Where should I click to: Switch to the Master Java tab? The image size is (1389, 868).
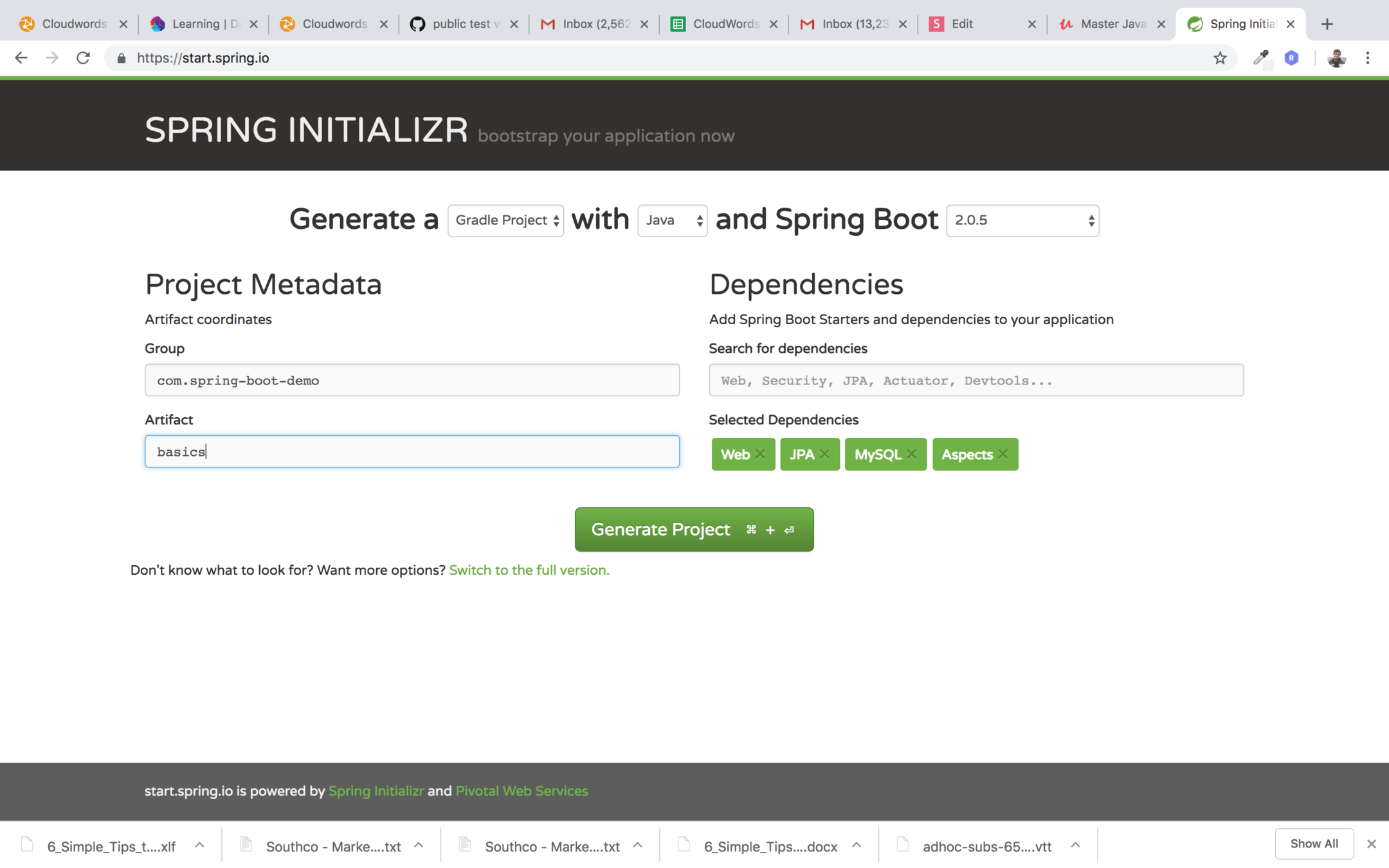[1112, 24]
